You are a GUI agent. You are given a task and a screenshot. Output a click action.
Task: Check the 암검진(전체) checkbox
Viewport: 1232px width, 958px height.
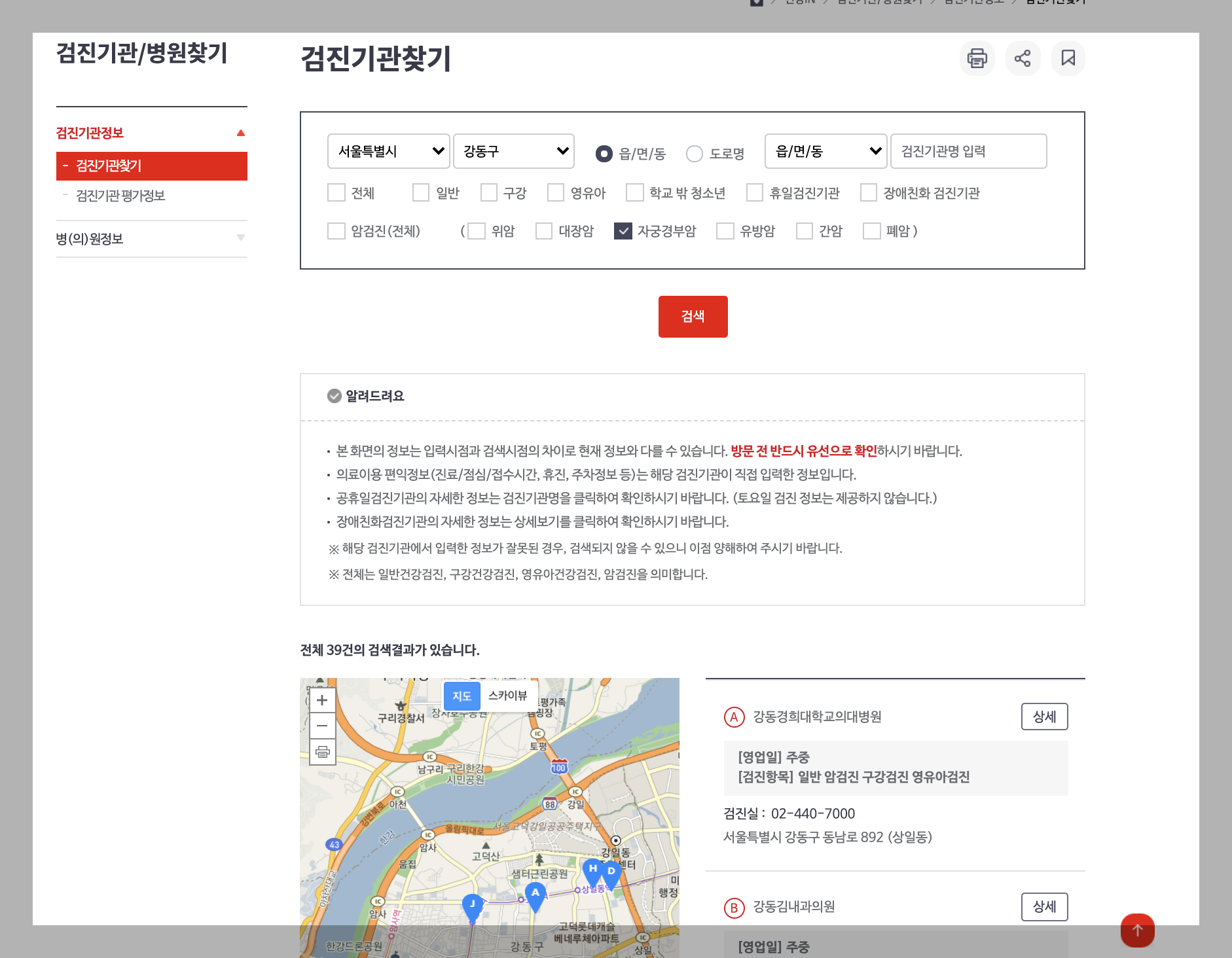336,231
